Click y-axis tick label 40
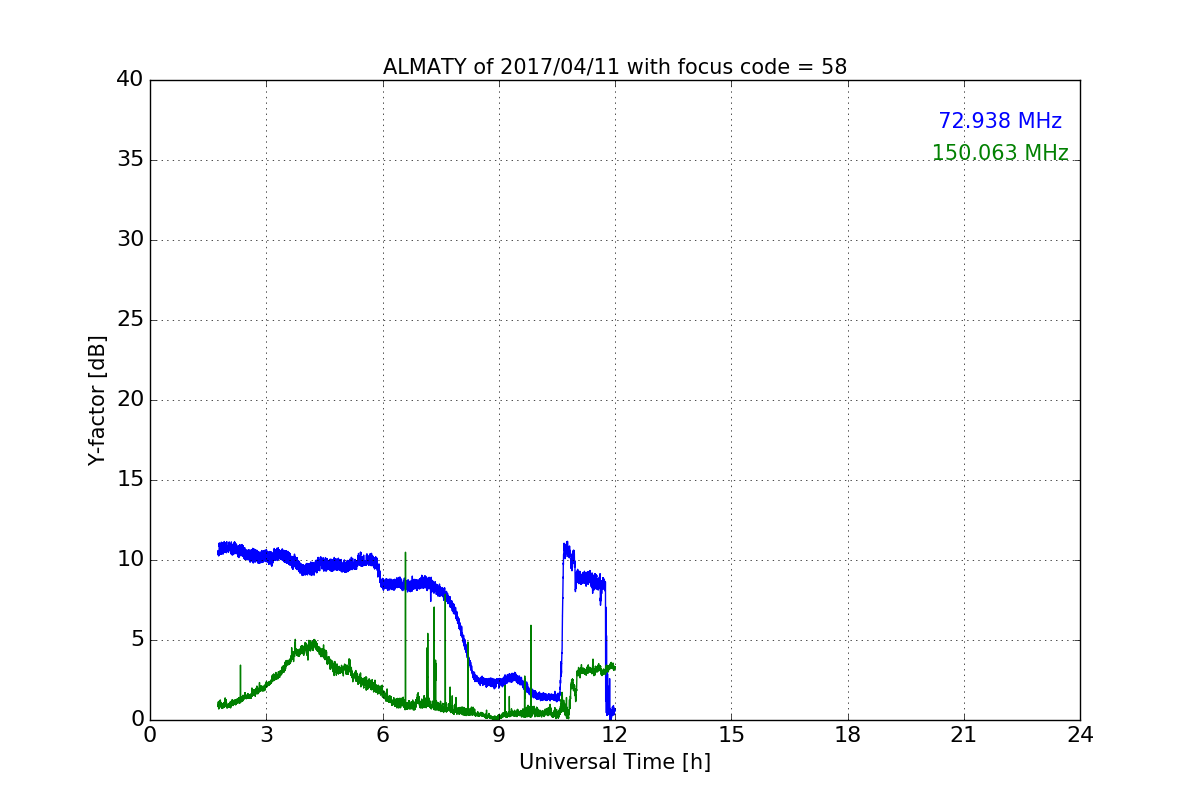1200x800 pixels. click(x=130, y=80)
